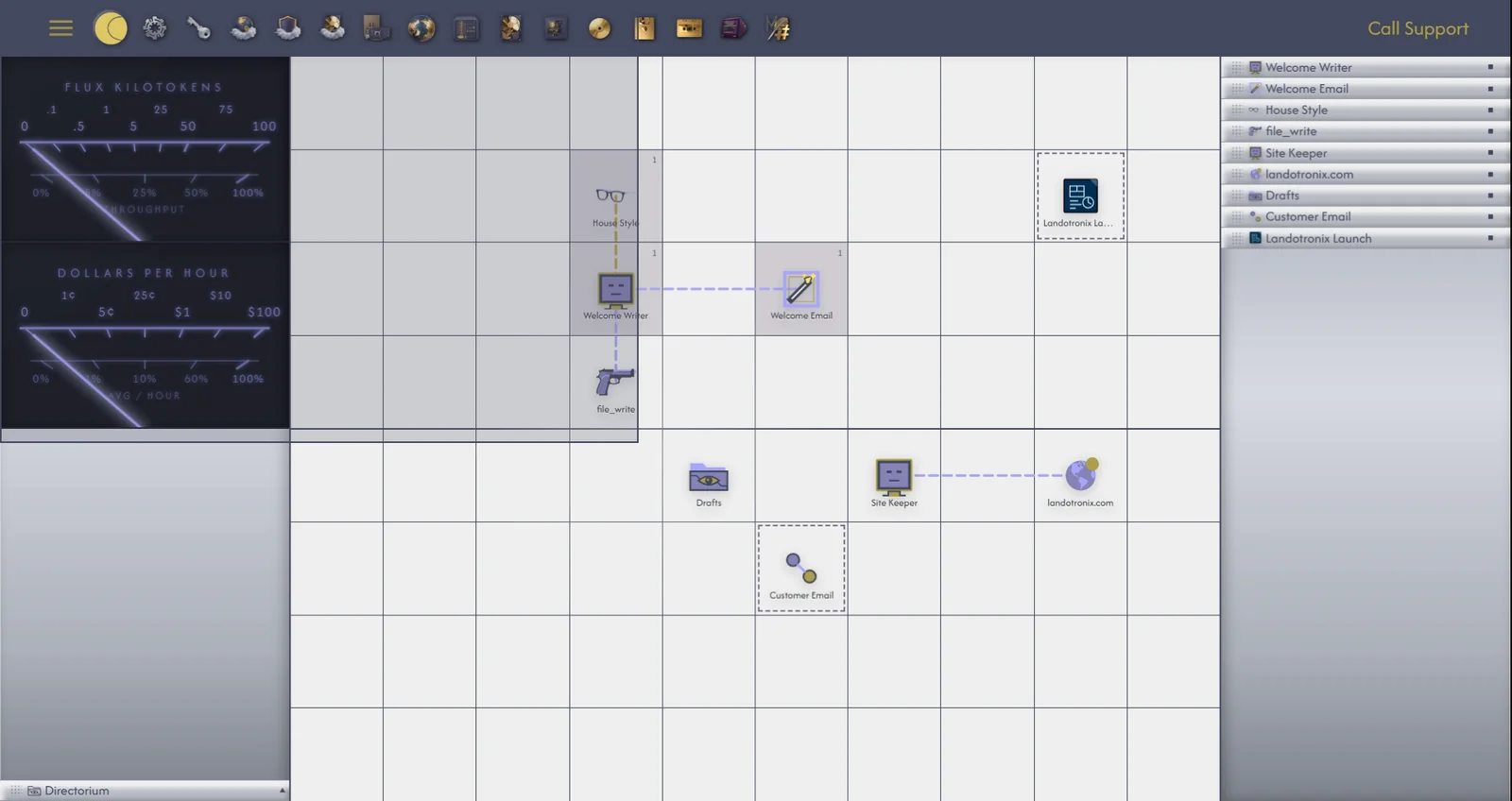Click the drag handle of Drafts row
The width and height of the screenshot is (1512, 801).
[1236, 196]
